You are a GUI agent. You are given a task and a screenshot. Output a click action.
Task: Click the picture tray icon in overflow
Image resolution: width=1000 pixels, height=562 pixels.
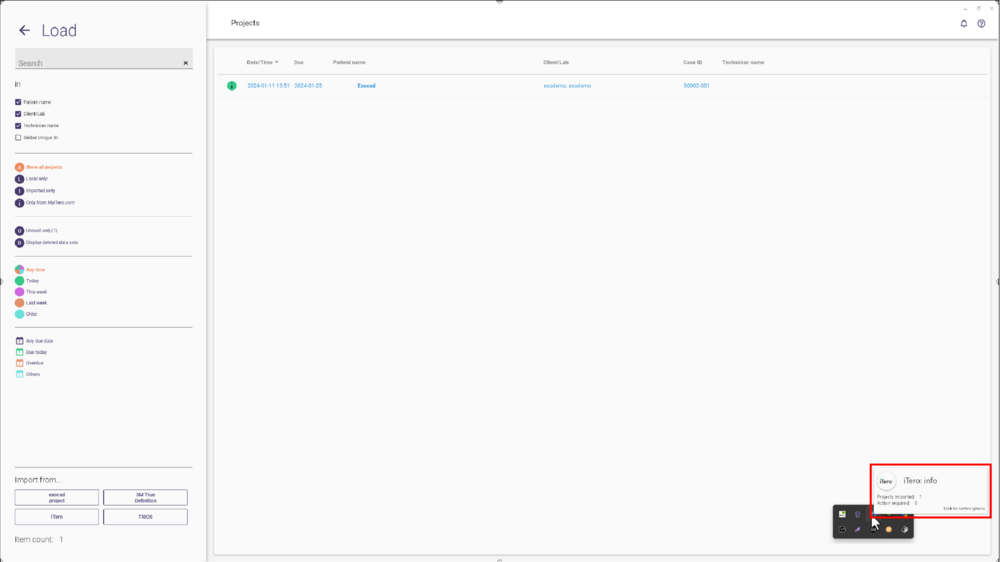(842, 514)
